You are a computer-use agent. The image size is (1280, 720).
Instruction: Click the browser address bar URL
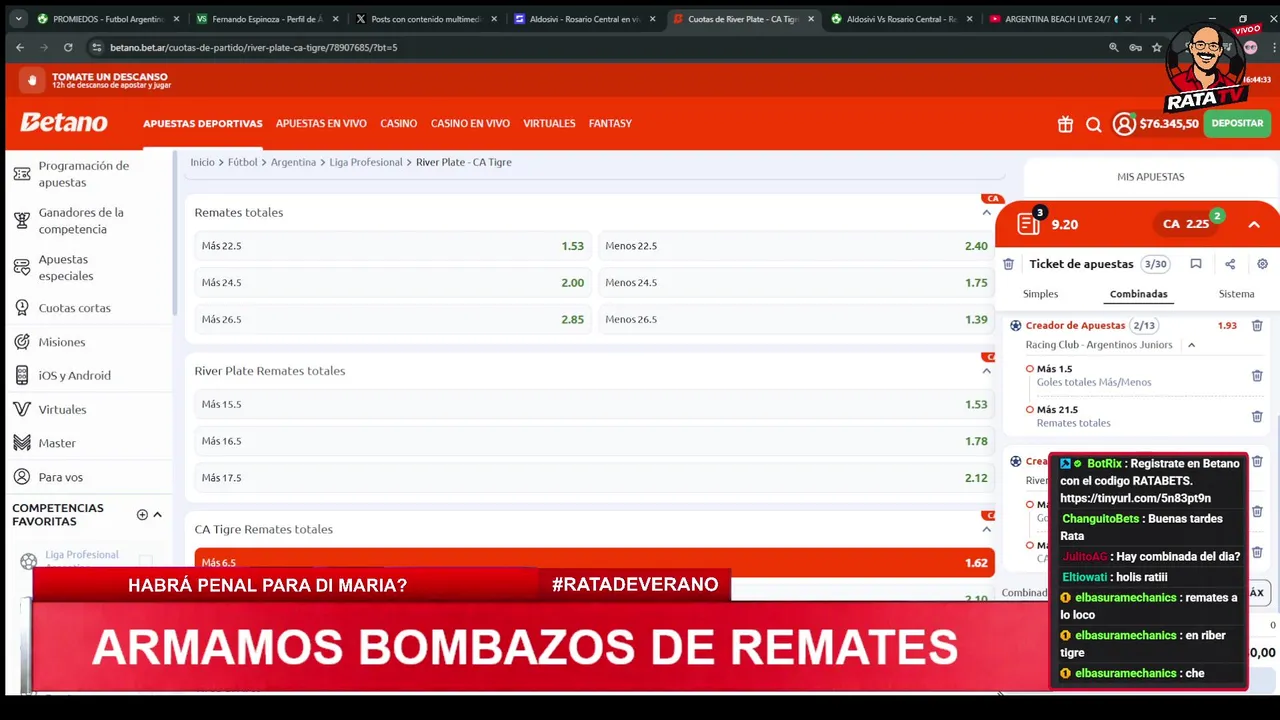click(253, 47)
